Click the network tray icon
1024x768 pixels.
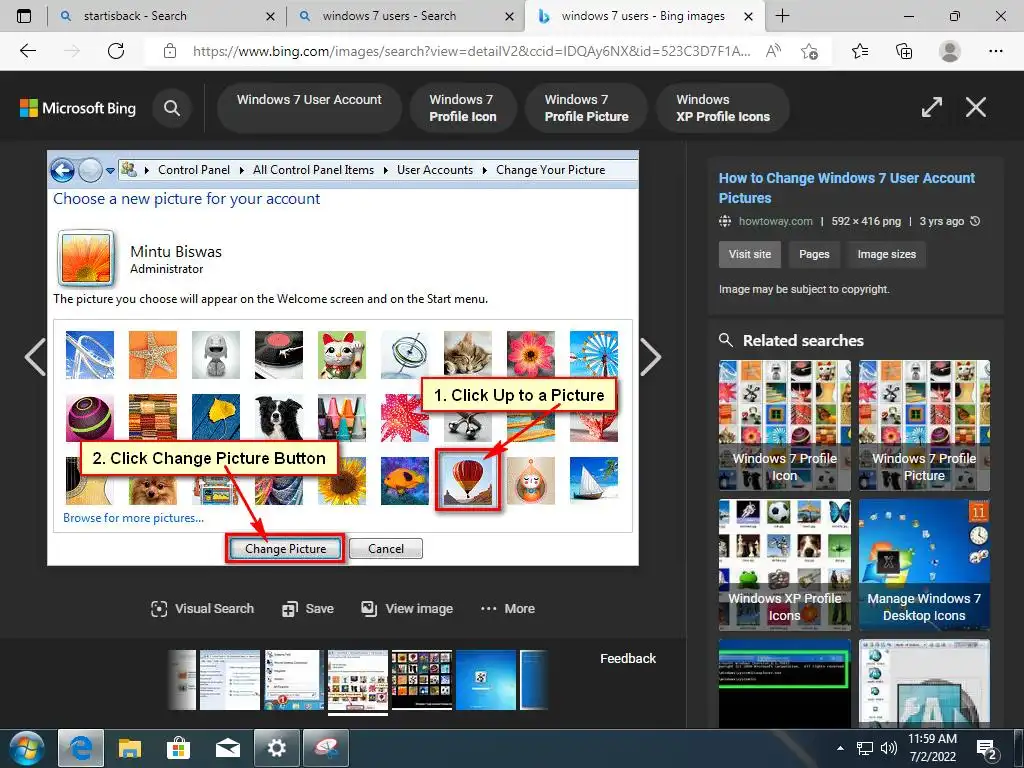click(x=865, y=748)
